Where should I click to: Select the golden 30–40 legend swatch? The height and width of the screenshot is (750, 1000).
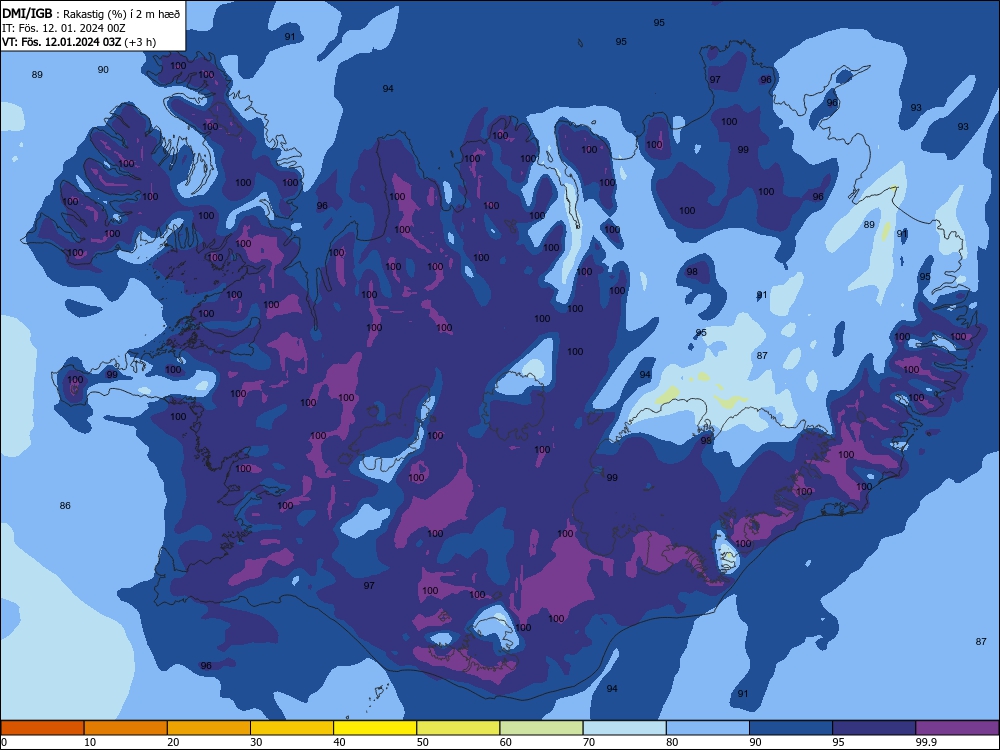(292, 728)
